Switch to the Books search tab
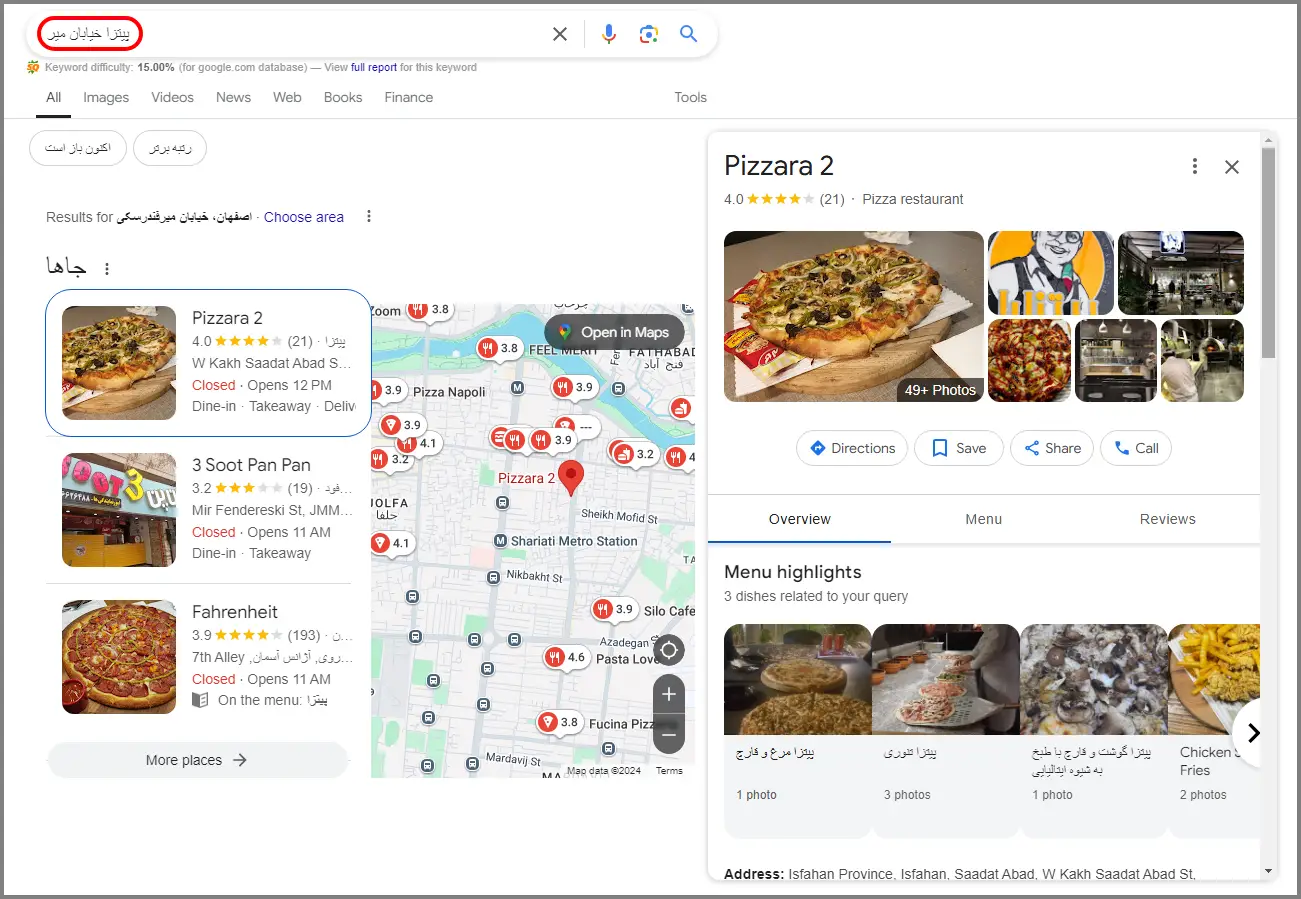This screenshot has height=899, width=1301. click(343, 97)
